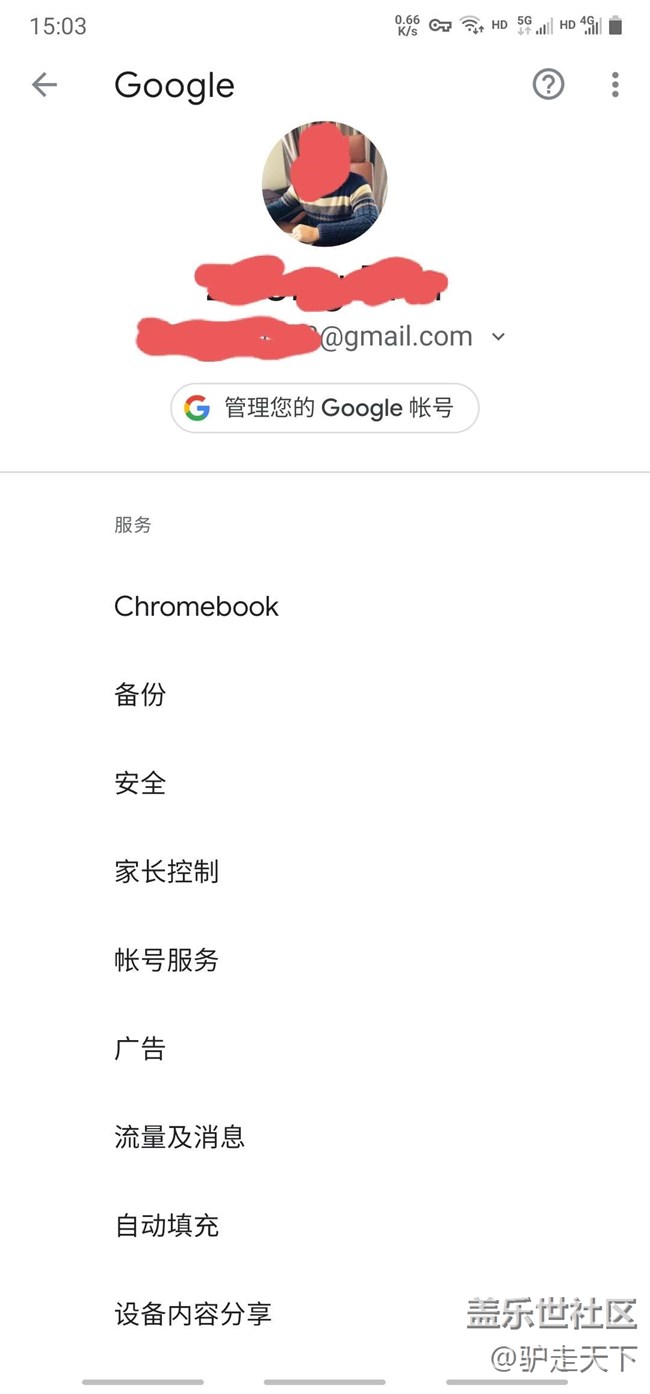Open 家长控制 settings

[166, 872]
